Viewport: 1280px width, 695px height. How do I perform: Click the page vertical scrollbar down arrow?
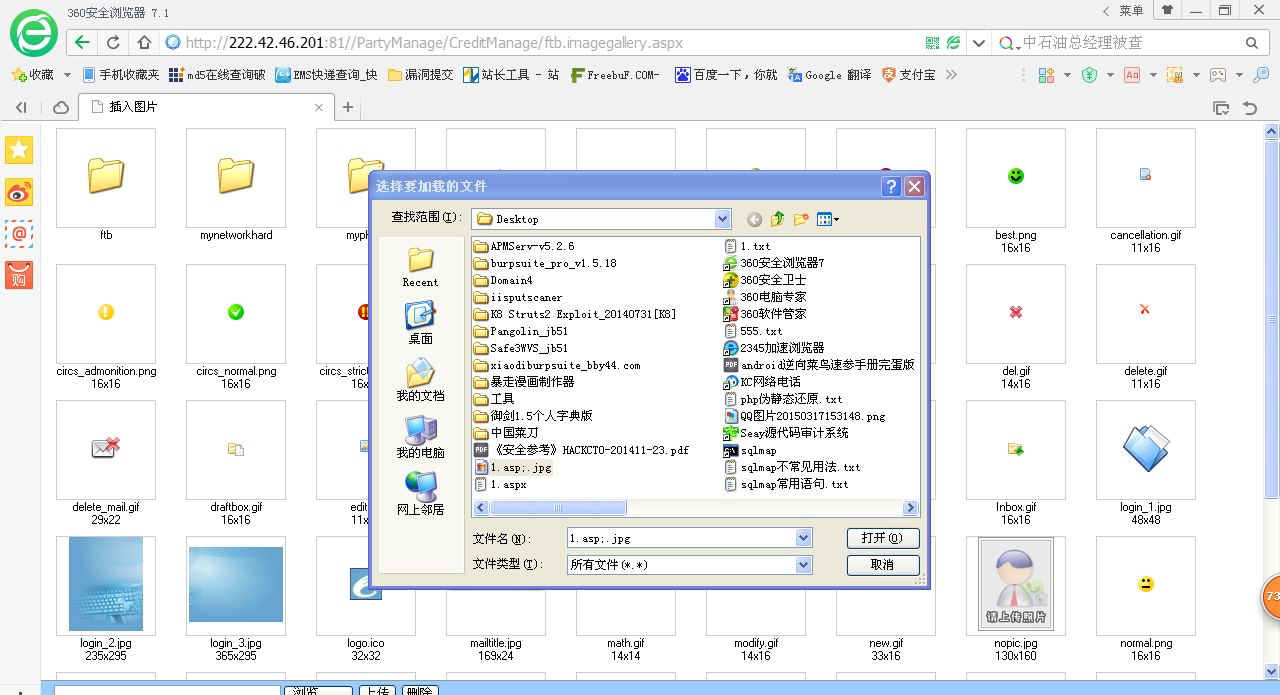pos(1272,671)
